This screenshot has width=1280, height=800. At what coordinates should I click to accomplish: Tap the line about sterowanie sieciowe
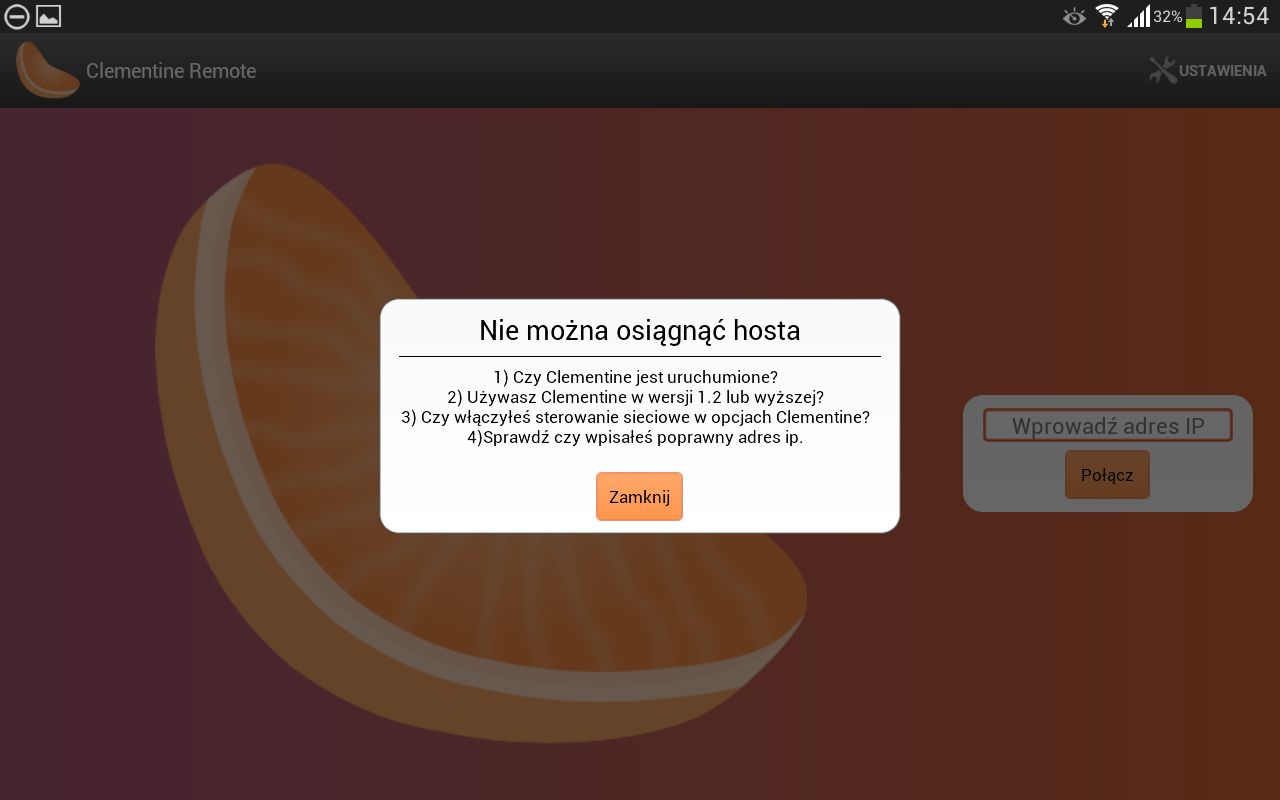click(x=635, y=417)
